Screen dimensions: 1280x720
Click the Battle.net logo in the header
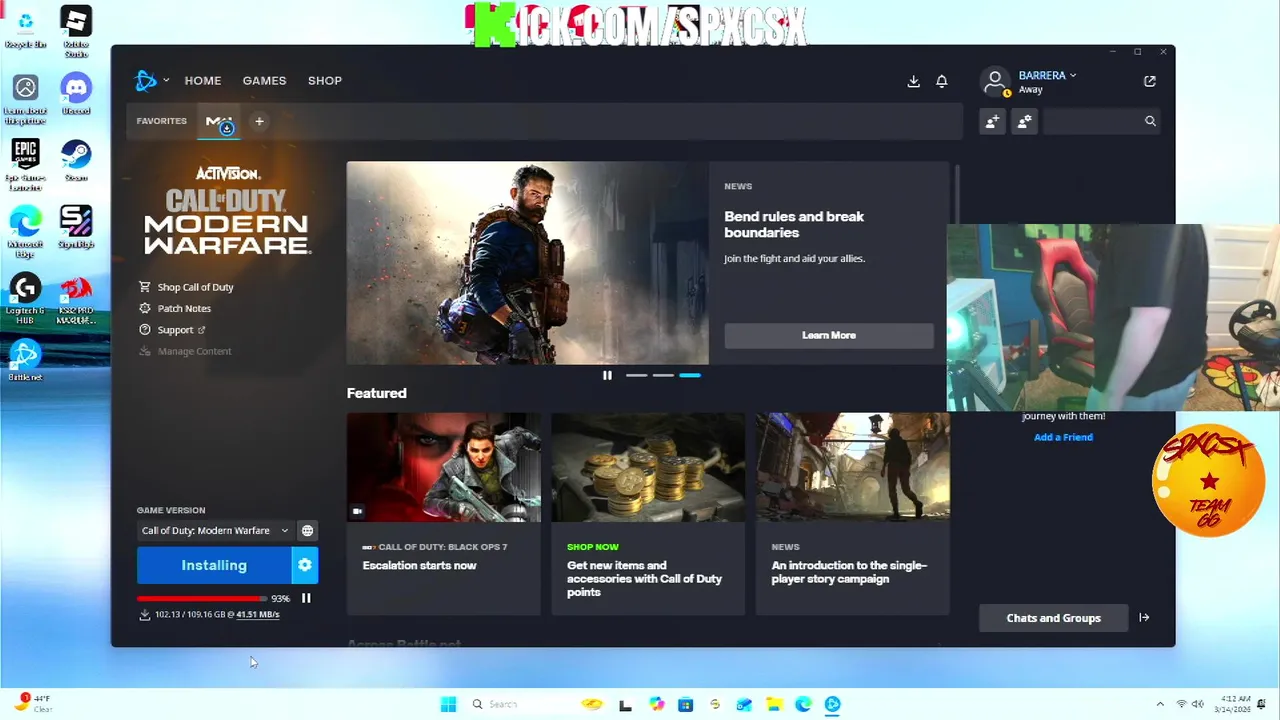[x=145, y=81]
